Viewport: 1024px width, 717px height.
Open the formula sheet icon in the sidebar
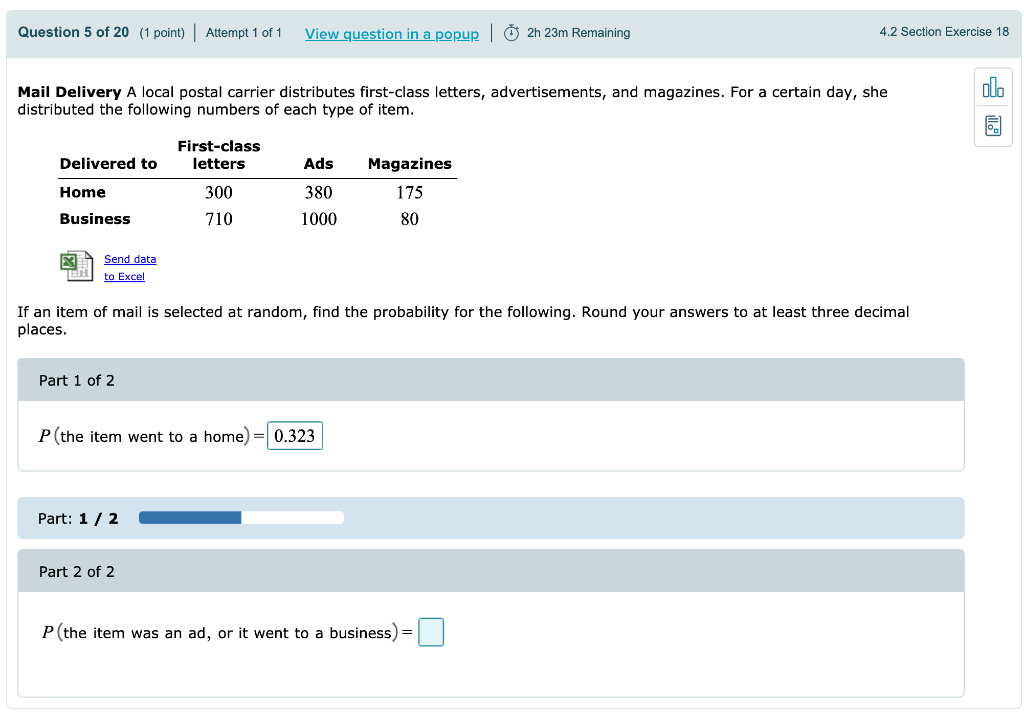coord(993,125)
